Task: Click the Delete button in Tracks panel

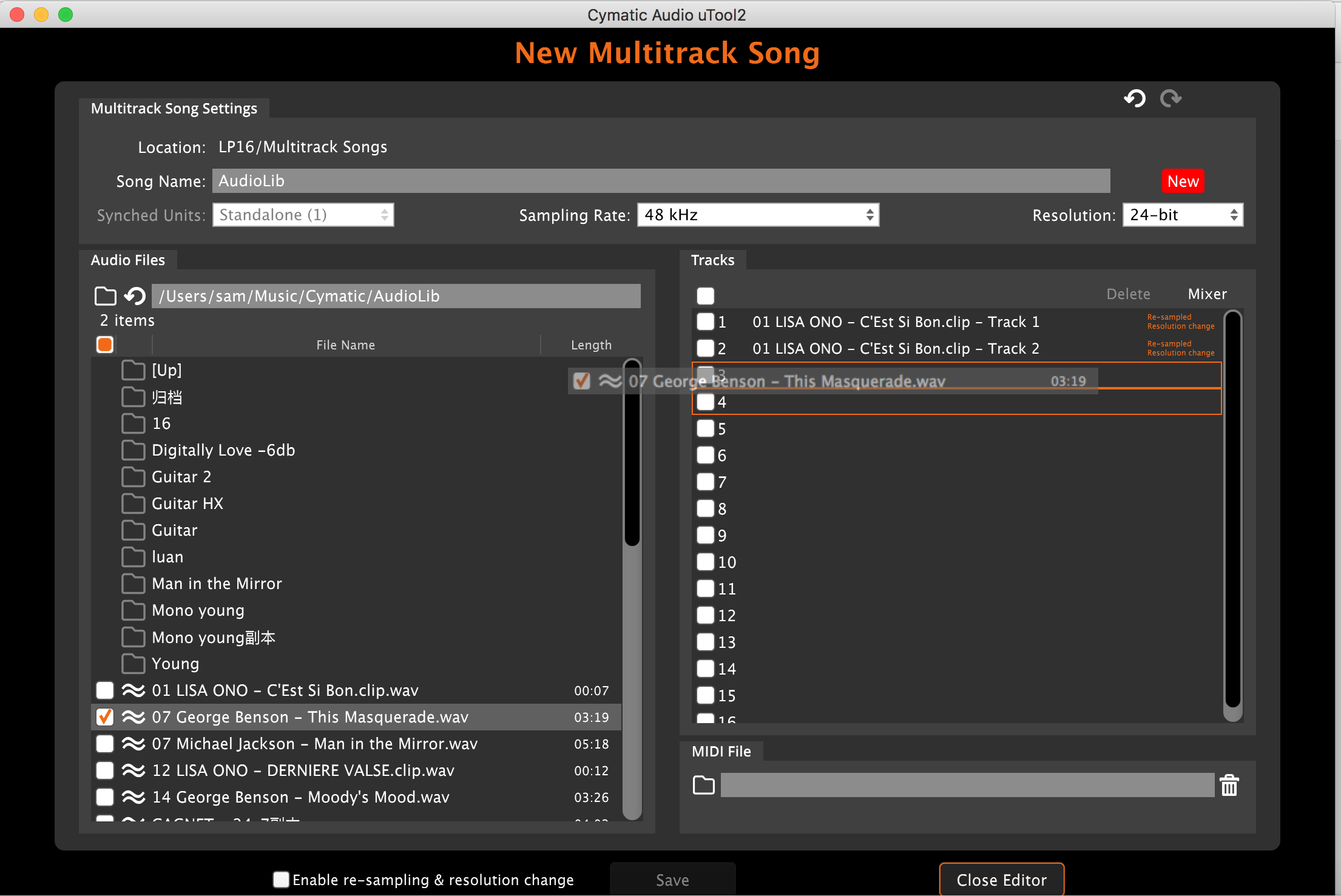Action: pos(1127,293)
